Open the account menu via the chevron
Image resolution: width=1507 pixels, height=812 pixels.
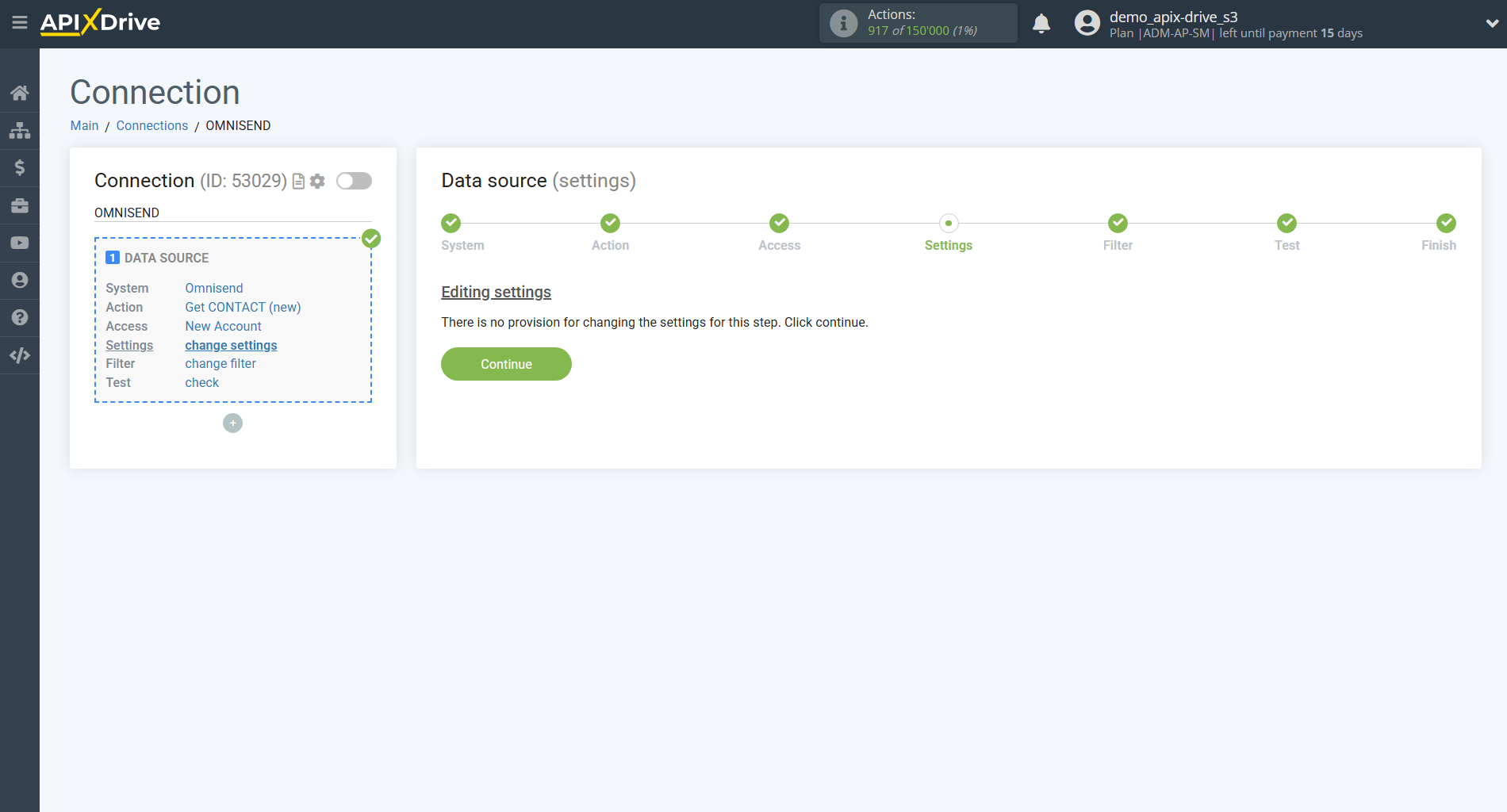(x=1489, y=23)
